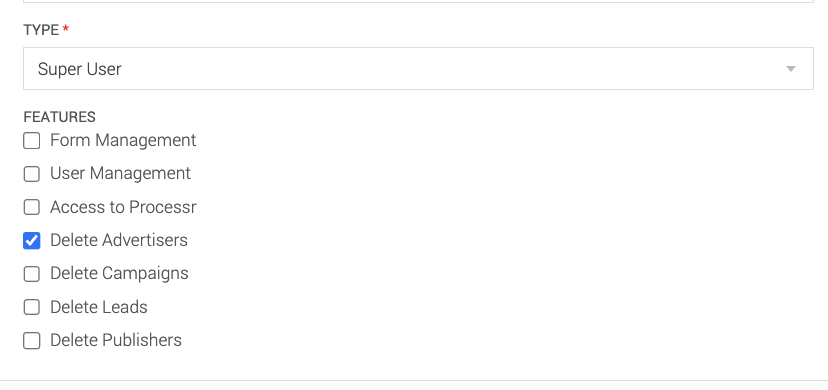Check the Access to Processr box
The image size is (828, 390).
32,207
